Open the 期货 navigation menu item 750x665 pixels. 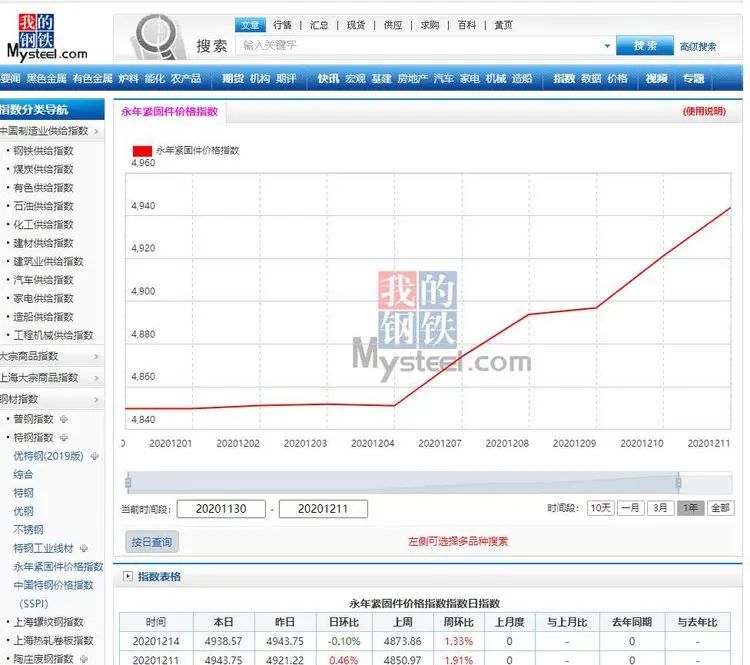coord(233,78)
